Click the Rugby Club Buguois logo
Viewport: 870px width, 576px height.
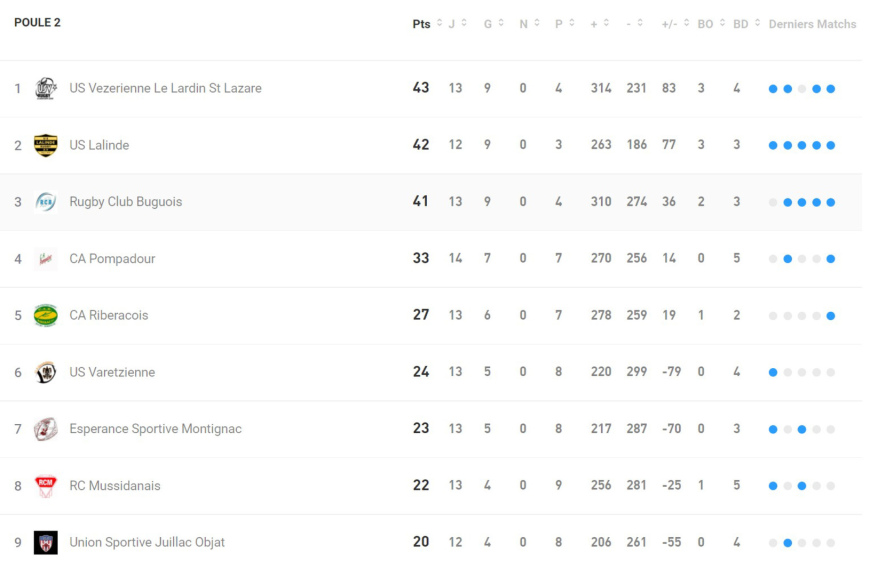(x=45, y=202)
